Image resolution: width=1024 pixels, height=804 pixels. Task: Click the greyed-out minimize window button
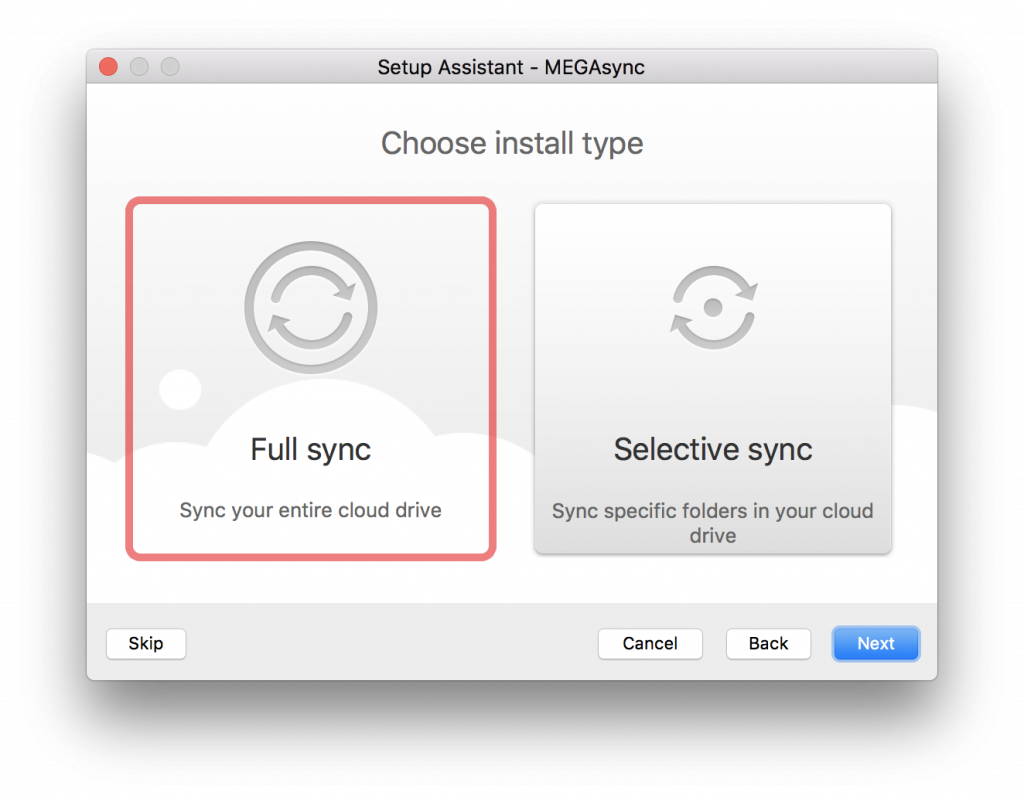coord(139,67)
